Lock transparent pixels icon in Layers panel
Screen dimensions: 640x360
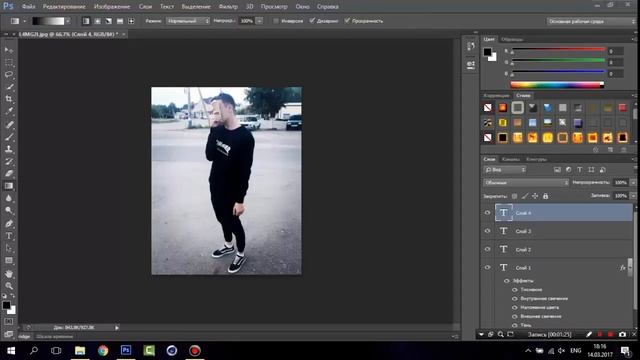(514, 196)
